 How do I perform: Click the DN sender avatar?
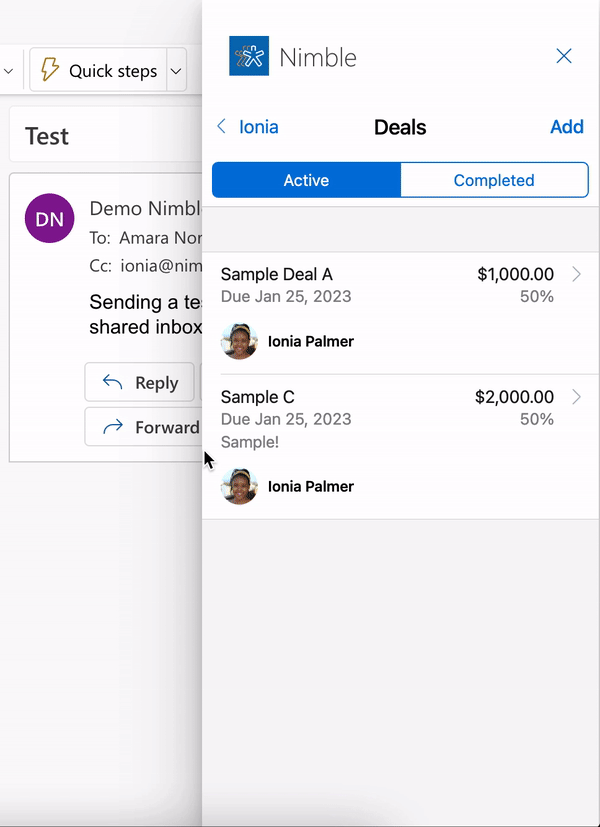[49, 218]
